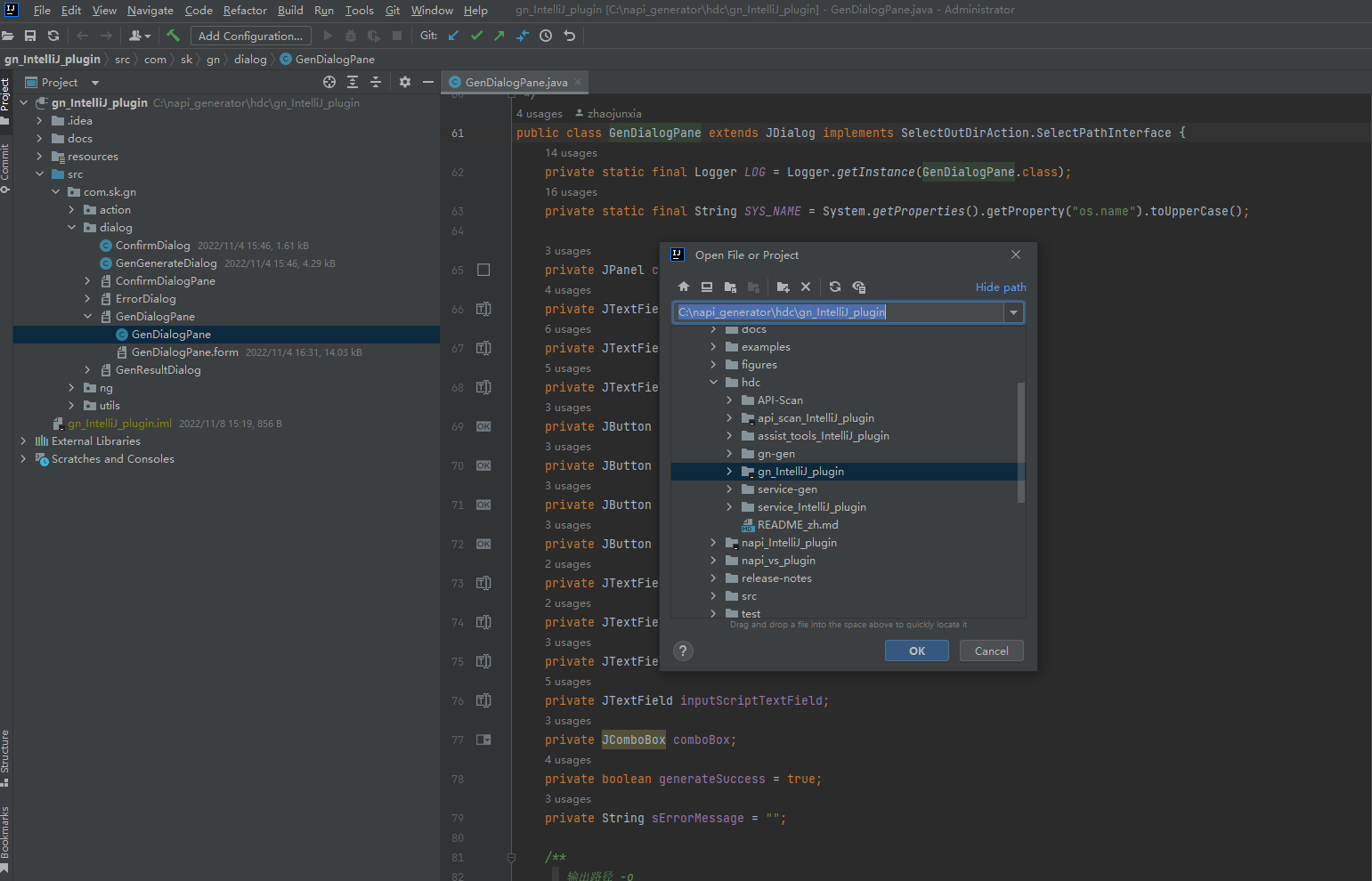This screenshot has width=1372, height=881.
Task: Click the Add Configuration button
Action: [251, 36]
